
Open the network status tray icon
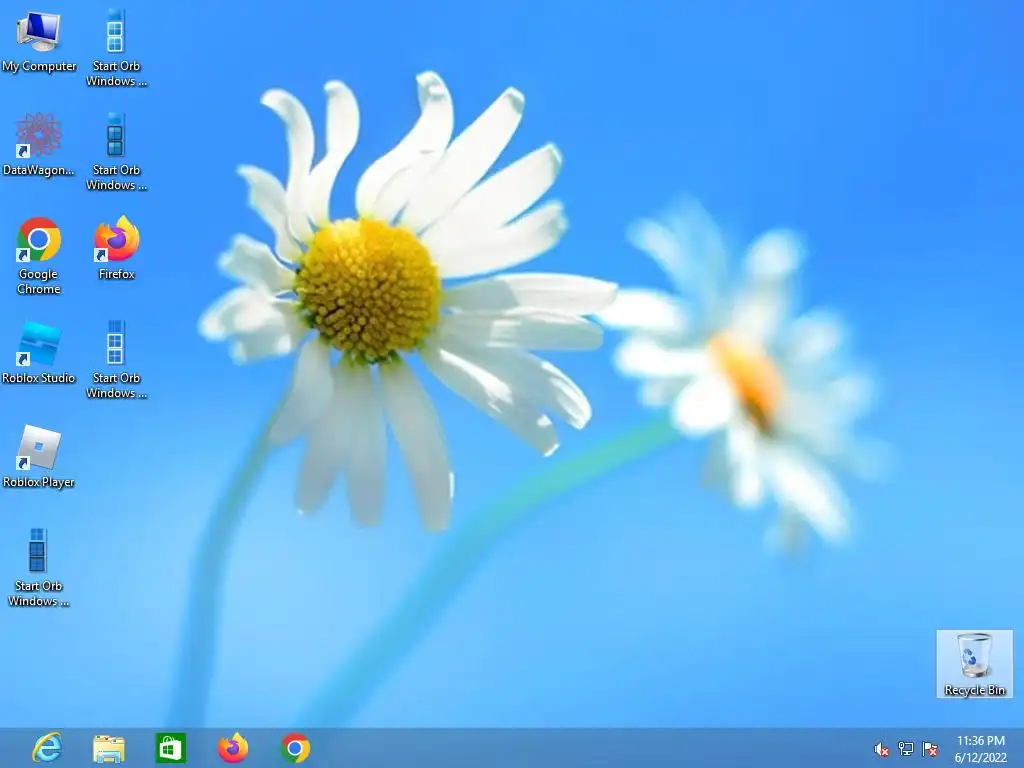(906, 749)
